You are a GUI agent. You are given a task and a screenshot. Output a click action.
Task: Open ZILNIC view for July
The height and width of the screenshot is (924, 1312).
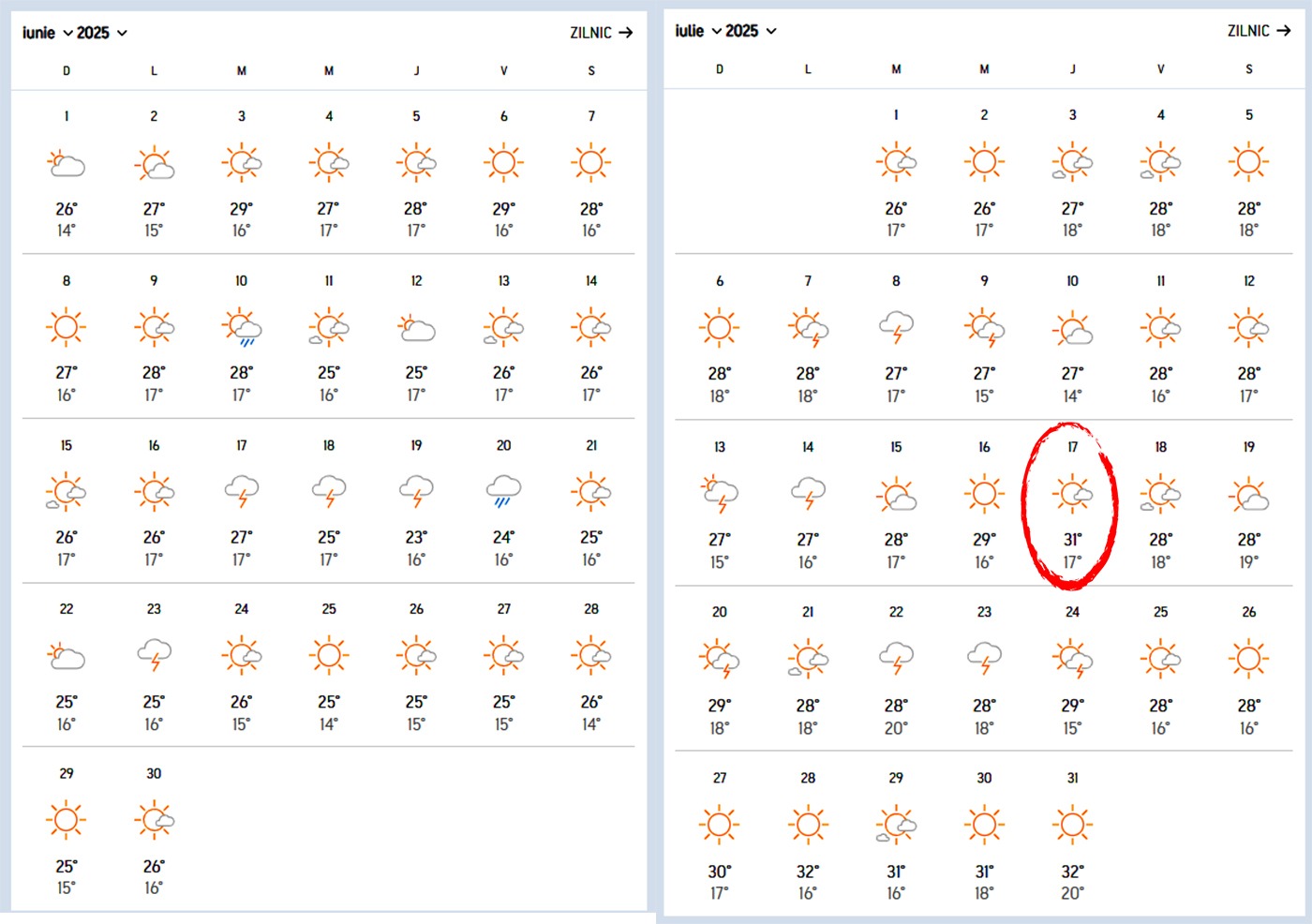pyautogui.click(x=1256, y=31)
